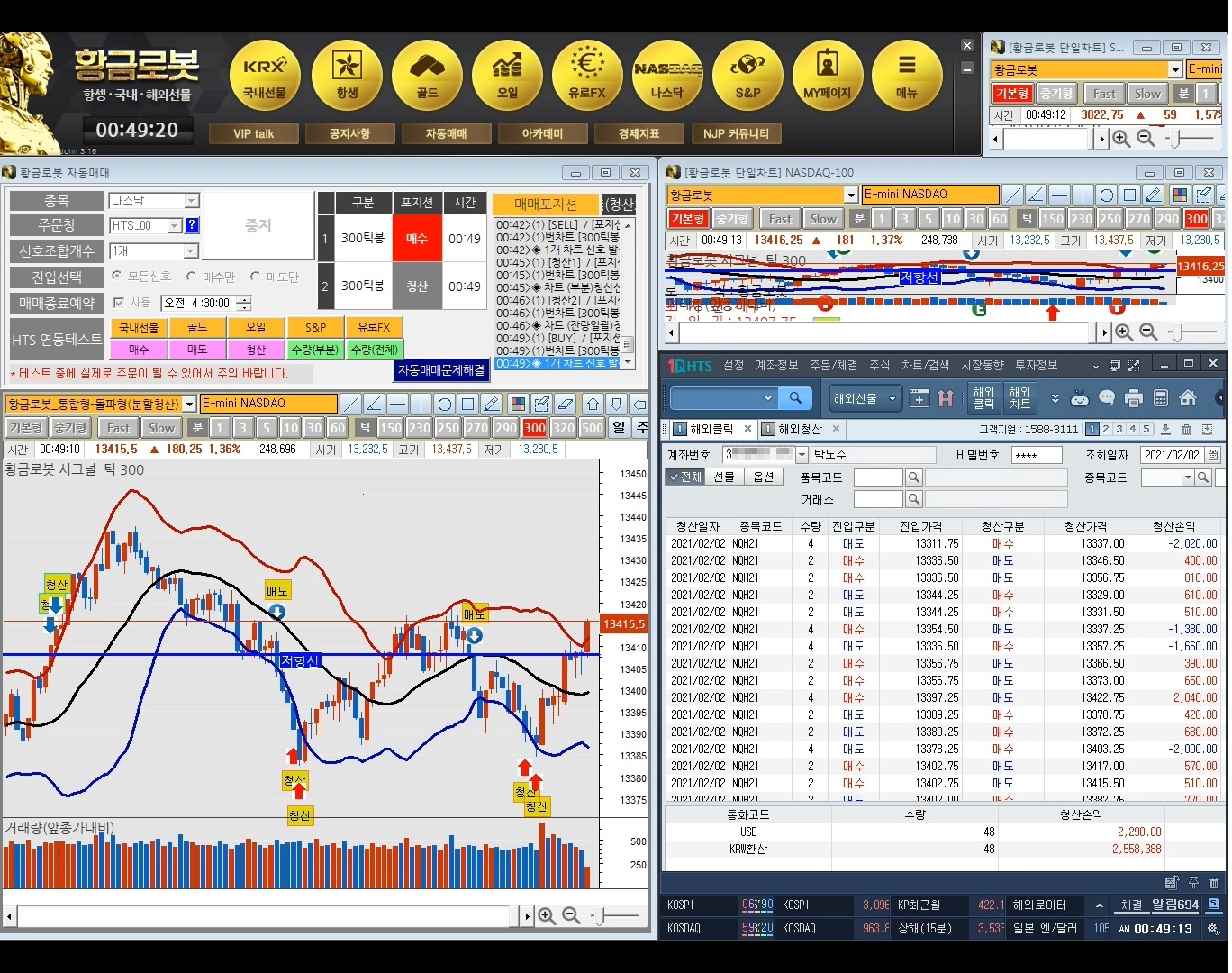Click zoom-out magnifier below main signal chart
The image size is (1232, 973).
tap(571, 916)
